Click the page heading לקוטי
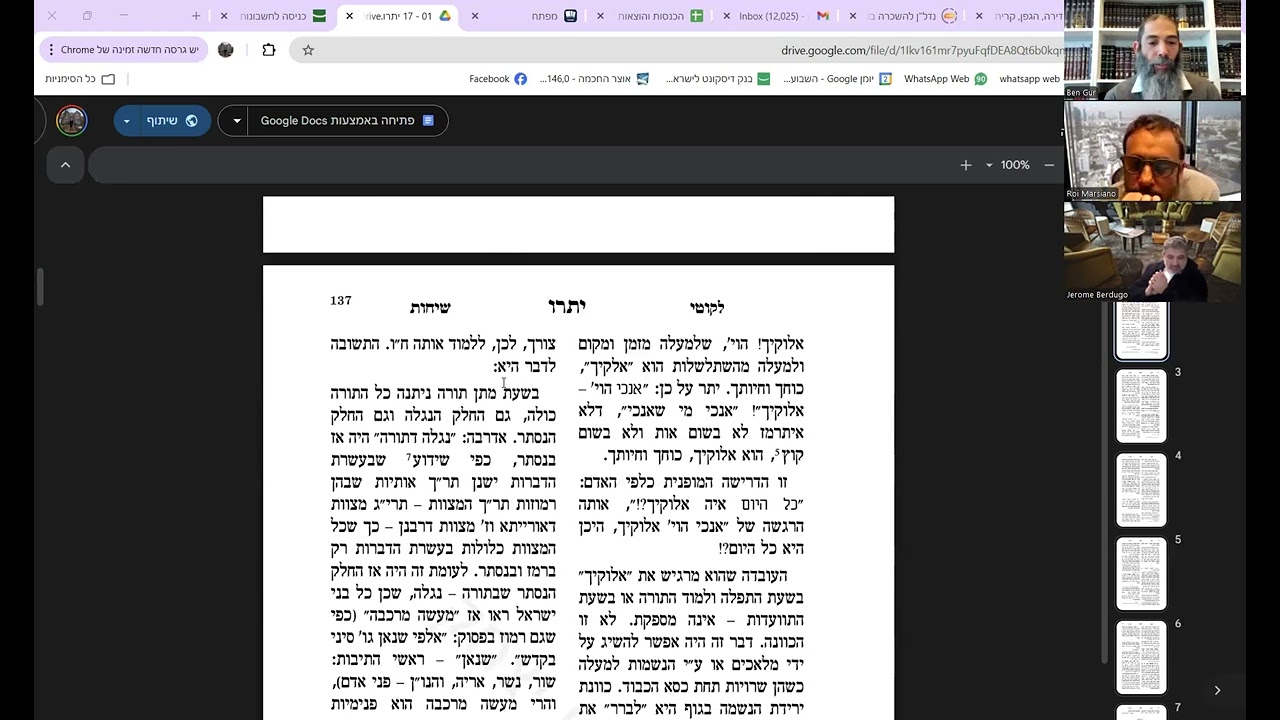 706,307
